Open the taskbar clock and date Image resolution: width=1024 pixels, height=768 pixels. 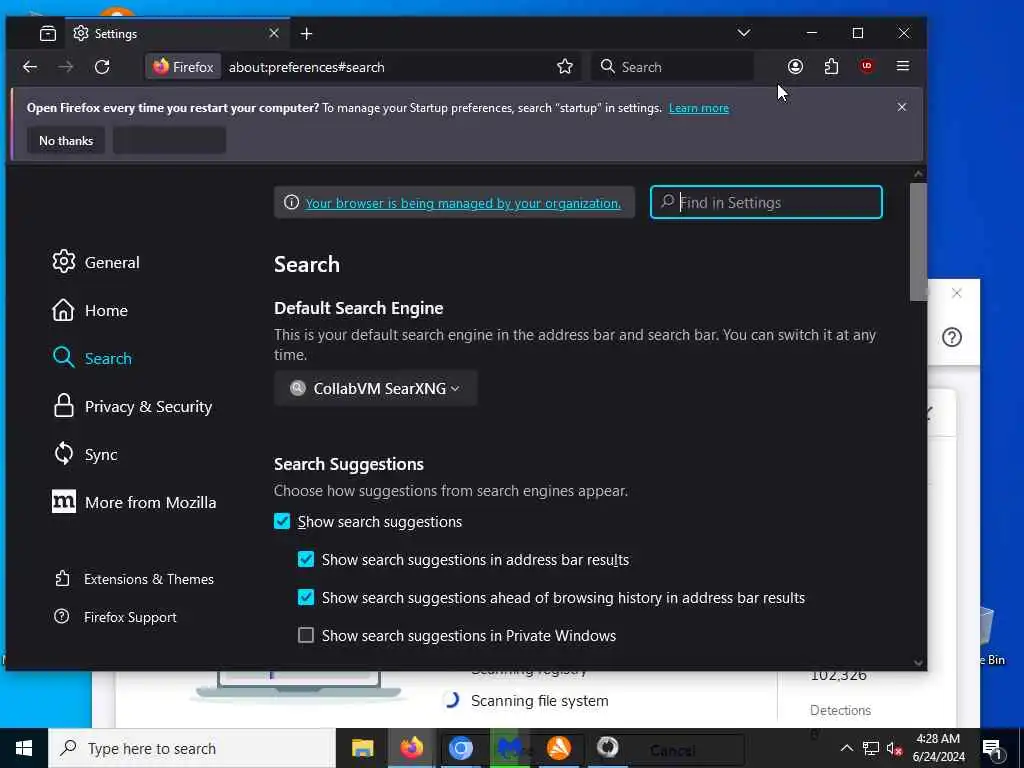click(x=938, y=748)
